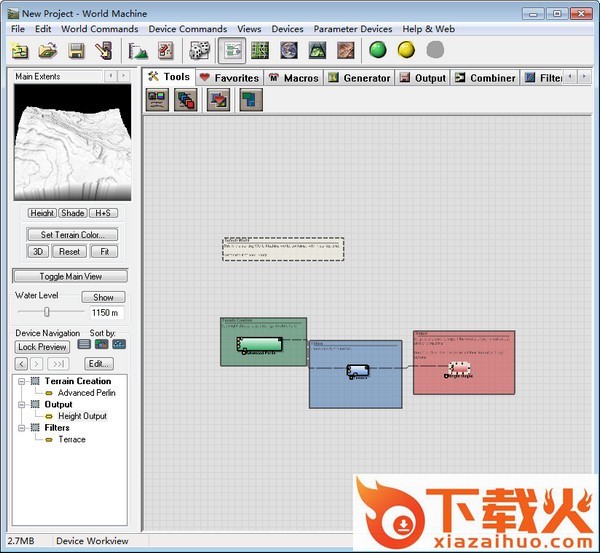Select the first Tools palette device icon
This screenshot has height=553, width=600.
coord(157,100)
